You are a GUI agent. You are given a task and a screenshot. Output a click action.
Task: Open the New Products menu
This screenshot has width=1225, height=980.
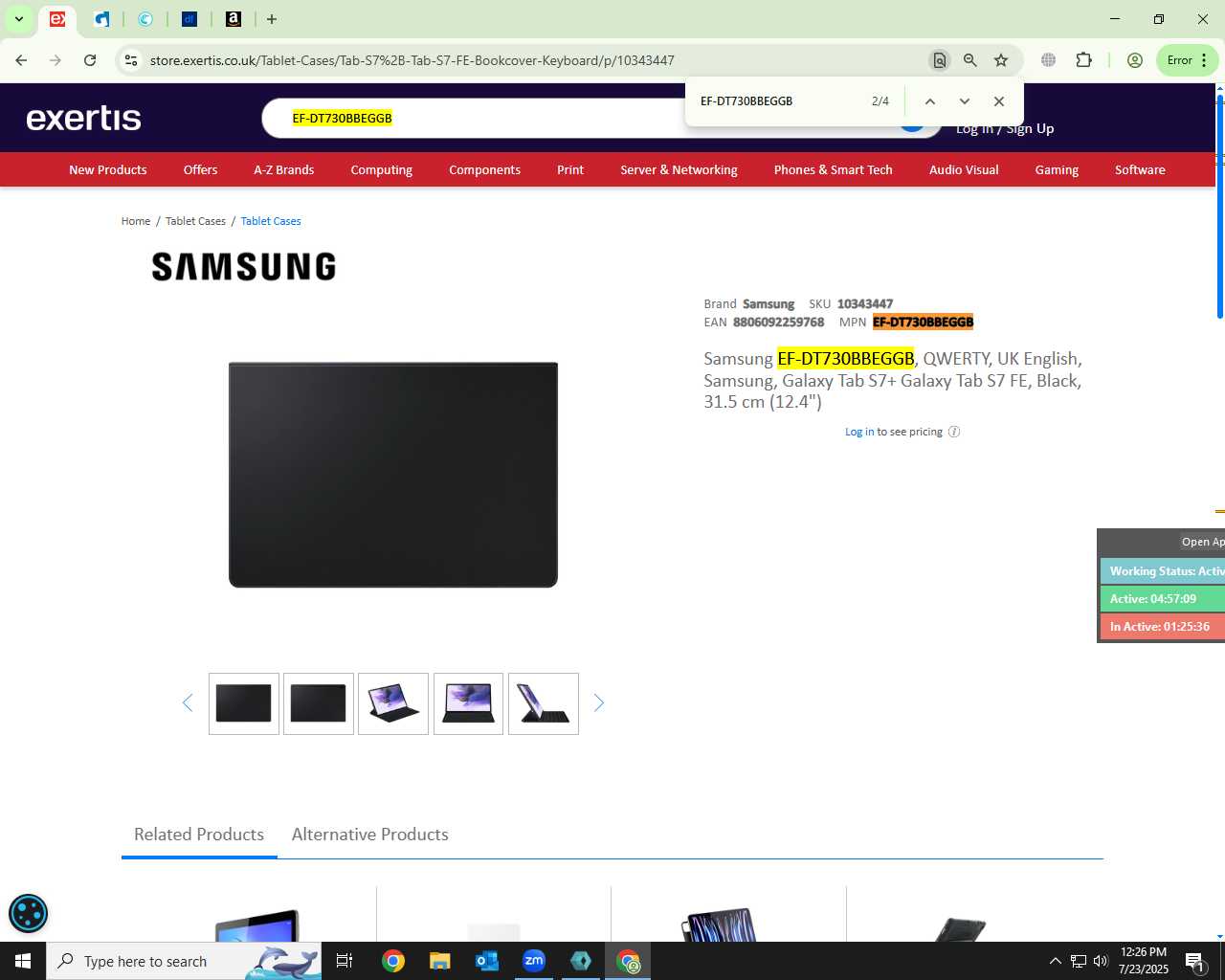pyautogui.click(x=108, y=169)
